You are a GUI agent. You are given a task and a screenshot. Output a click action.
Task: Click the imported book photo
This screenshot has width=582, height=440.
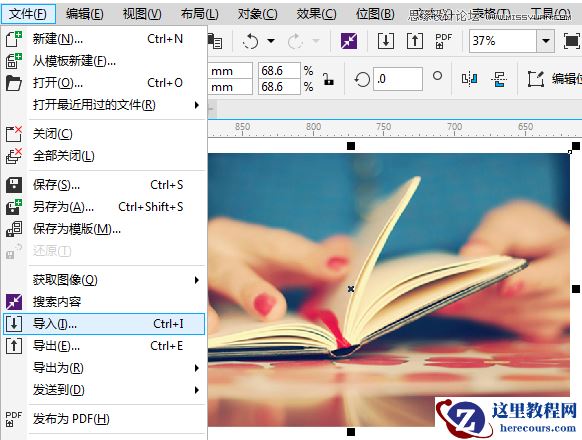[389, 290]
